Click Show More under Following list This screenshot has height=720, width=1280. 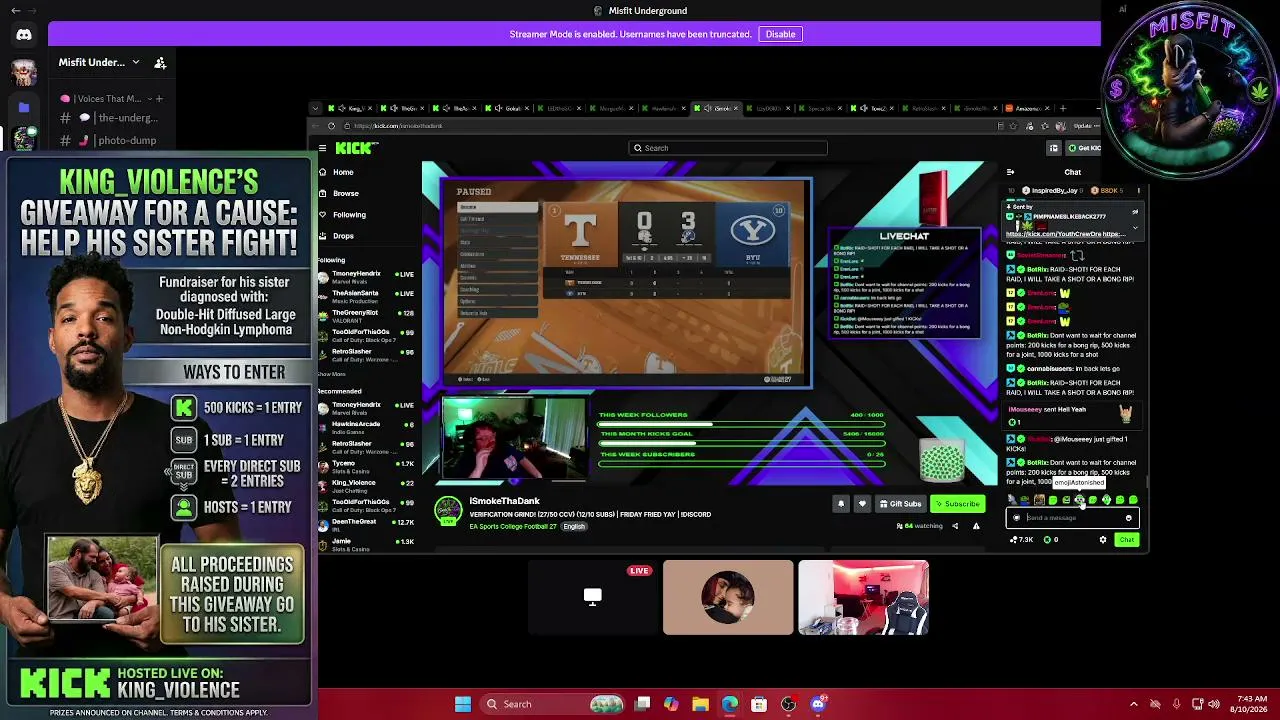332,374
